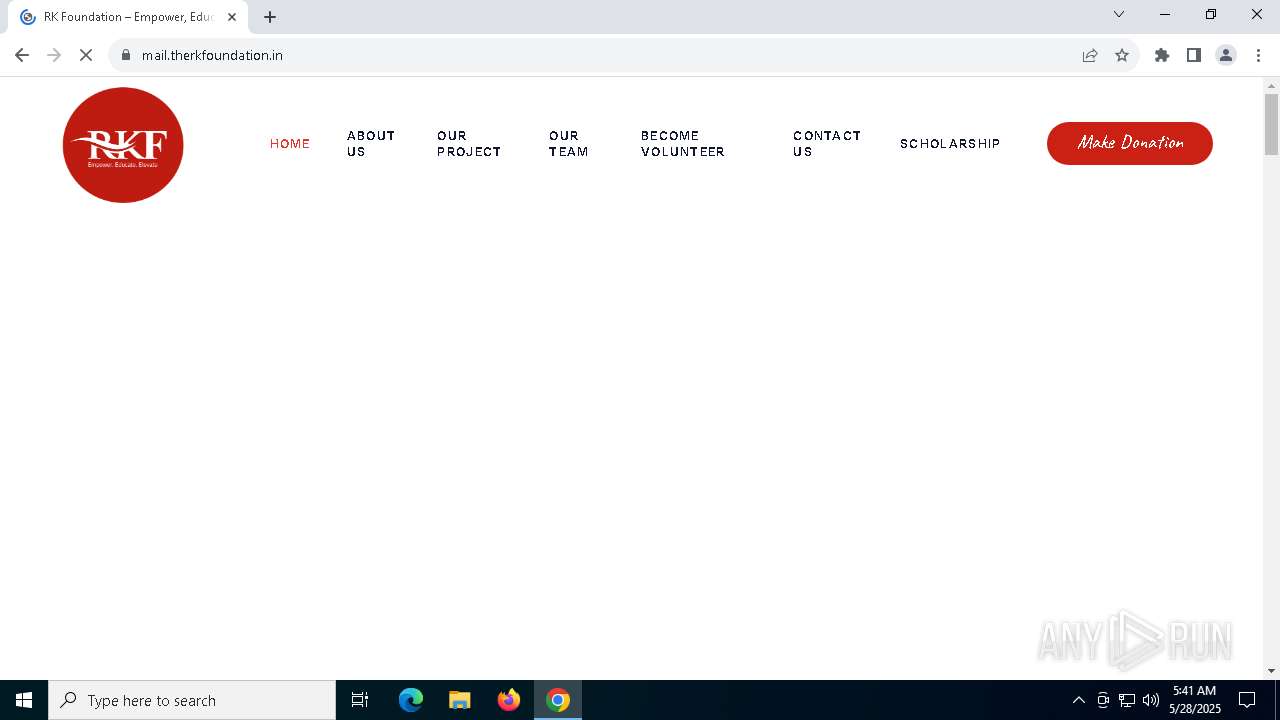The height and width of the screenshot is (720, 1280).
Task: Visit the CONTACT US page
Action: [827, 144]
